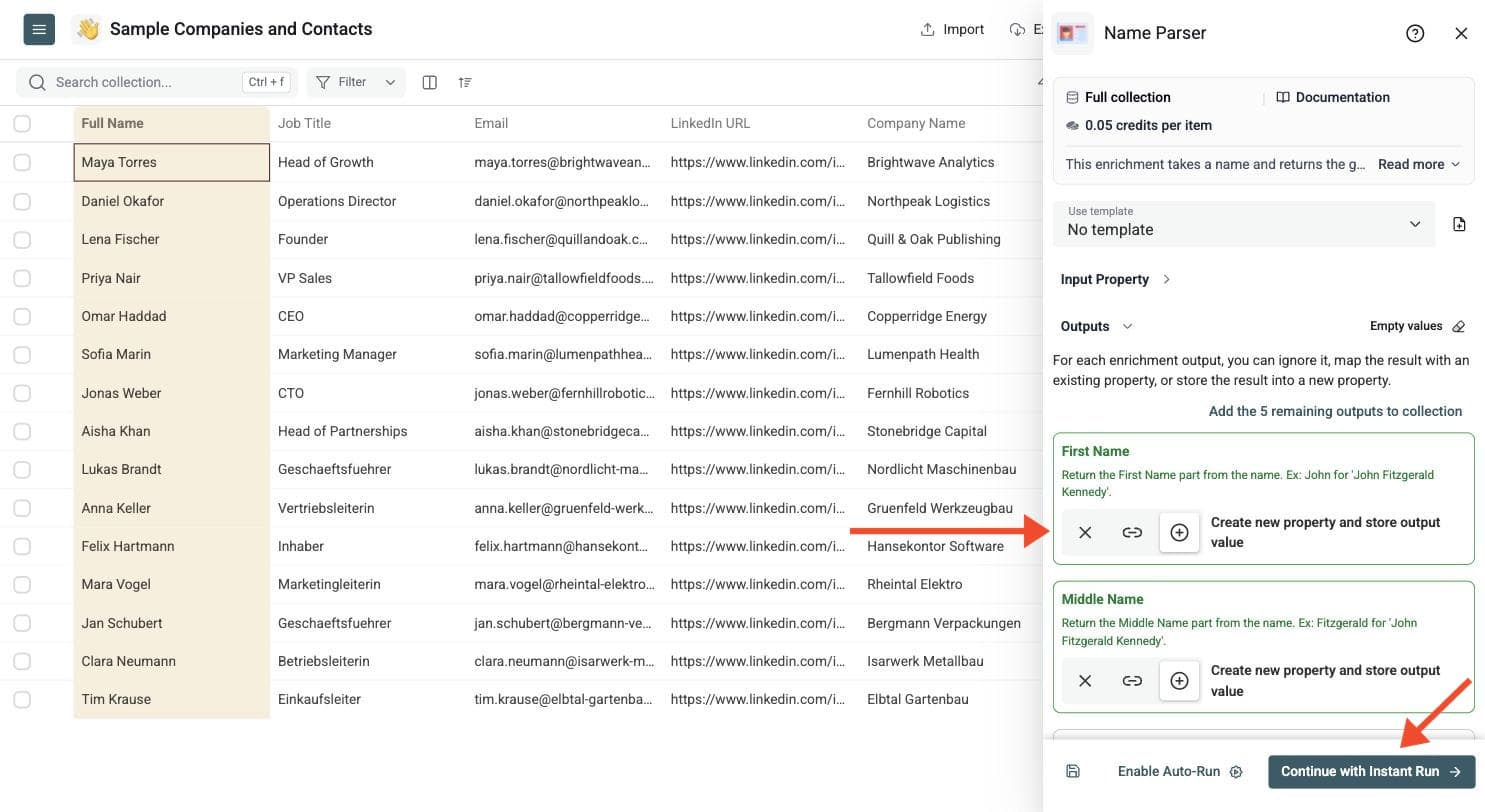1485x812 pixels.
Task: Toggle the select-all header checkbox
Action: tap(22, 123)
